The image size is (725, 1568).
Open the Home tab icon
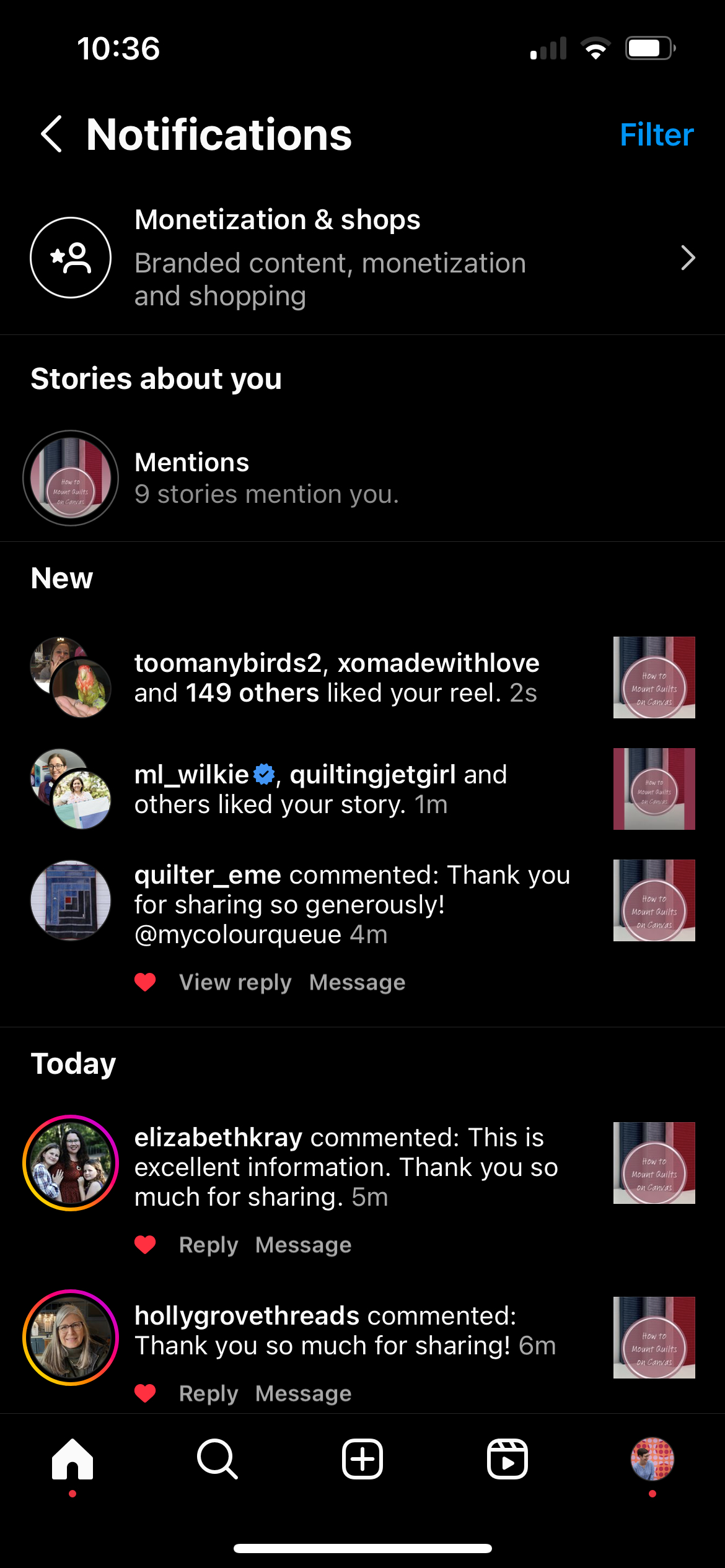coord(72,1459)
